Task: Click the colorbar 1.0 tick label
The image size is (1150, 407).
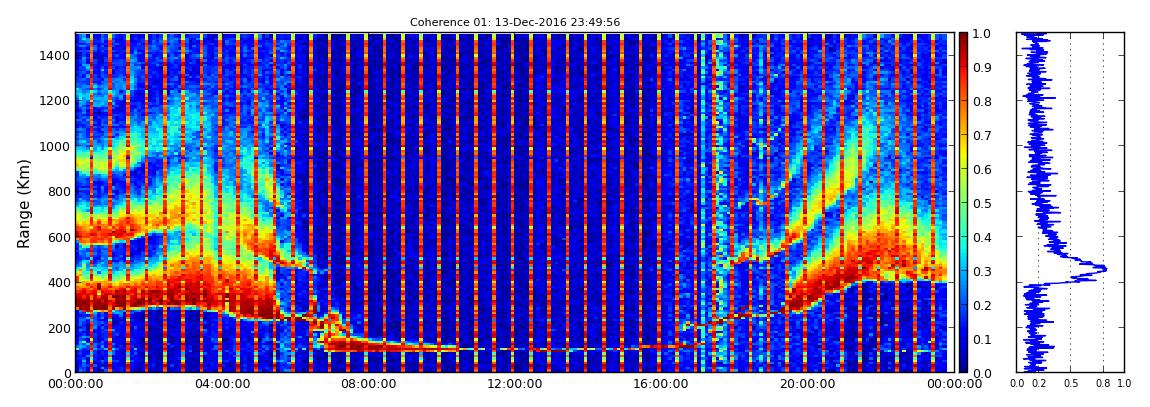Action: [x=984, y=34]
